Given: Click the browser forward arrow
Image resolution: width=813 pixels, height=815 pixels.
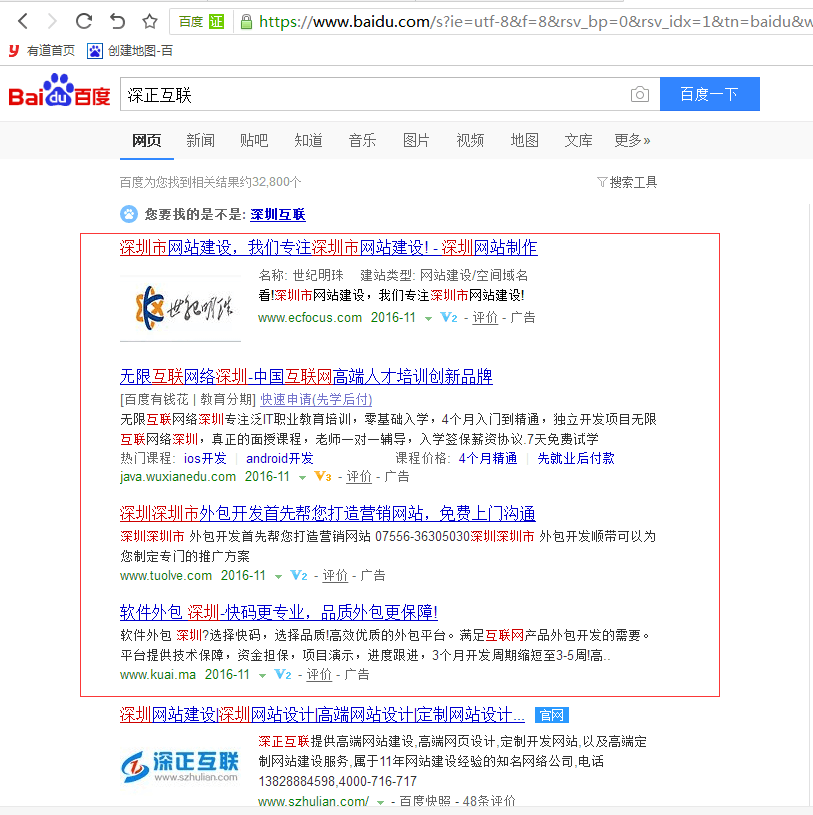Looking at the screenshot, I should [x=52, y=21].
